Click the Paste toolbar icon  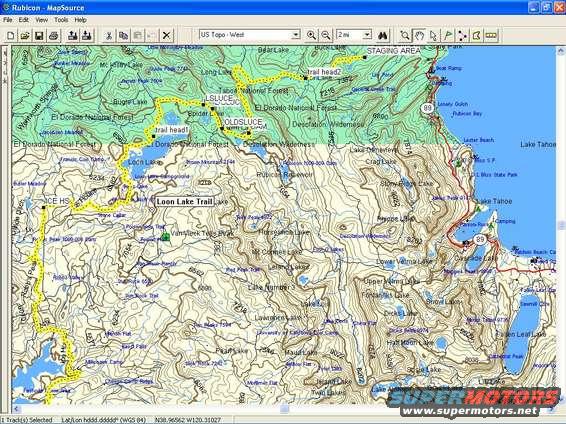(x=138, y=35)
